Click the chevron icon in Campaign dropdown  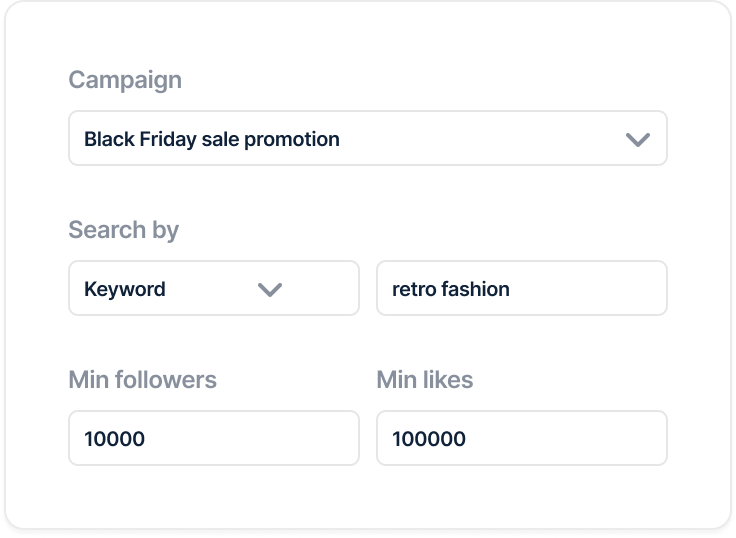coord(637,139)
